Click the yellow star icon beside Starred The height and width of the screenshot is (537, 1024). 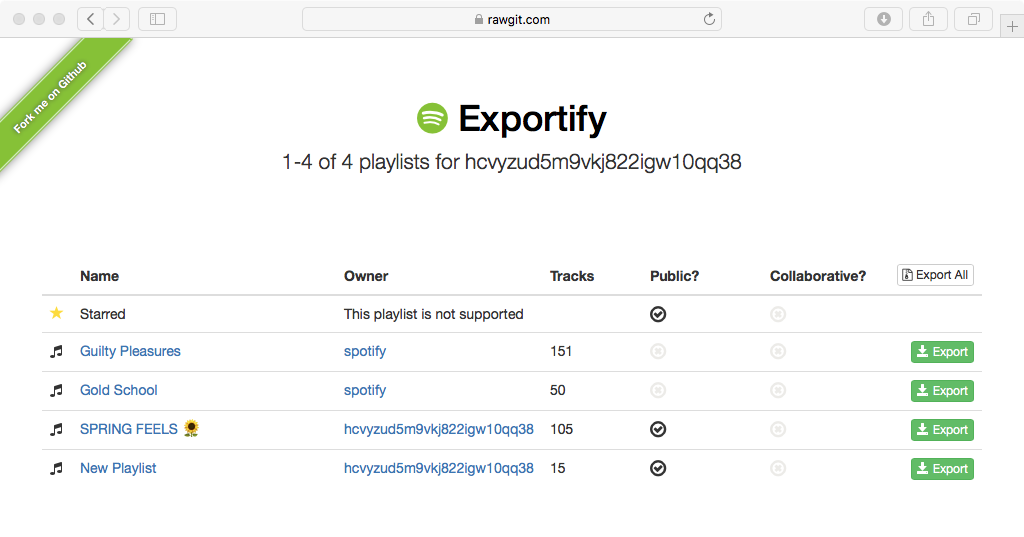(57, 313)
